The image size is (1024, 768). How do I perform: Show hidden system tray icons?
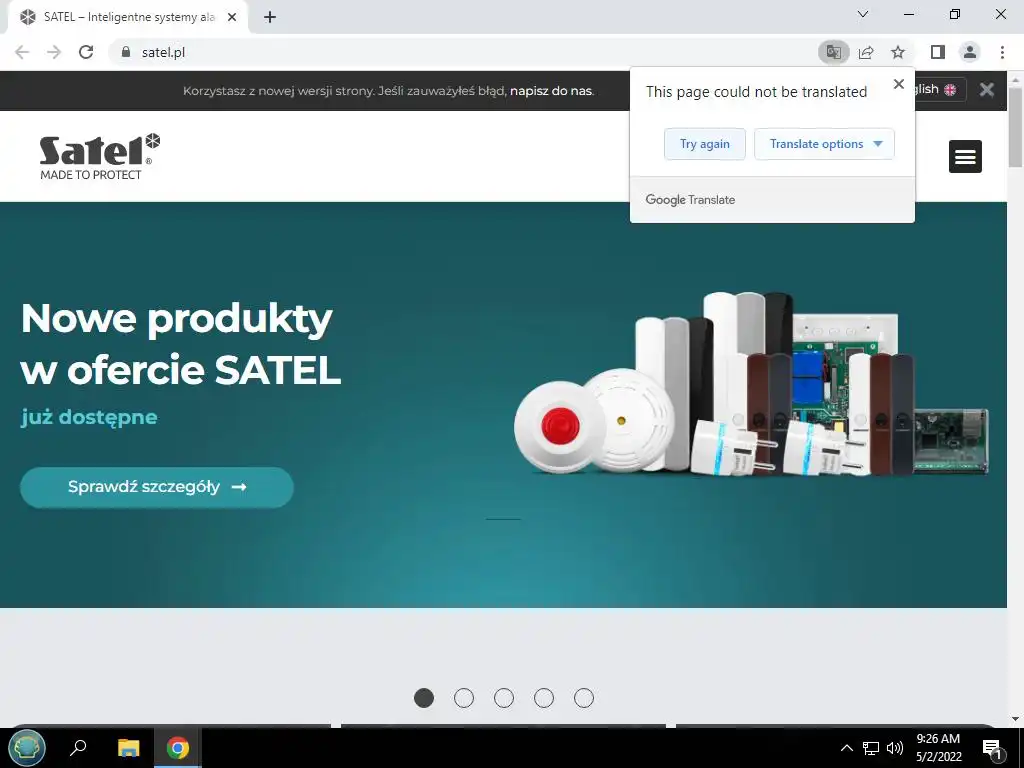846,748
